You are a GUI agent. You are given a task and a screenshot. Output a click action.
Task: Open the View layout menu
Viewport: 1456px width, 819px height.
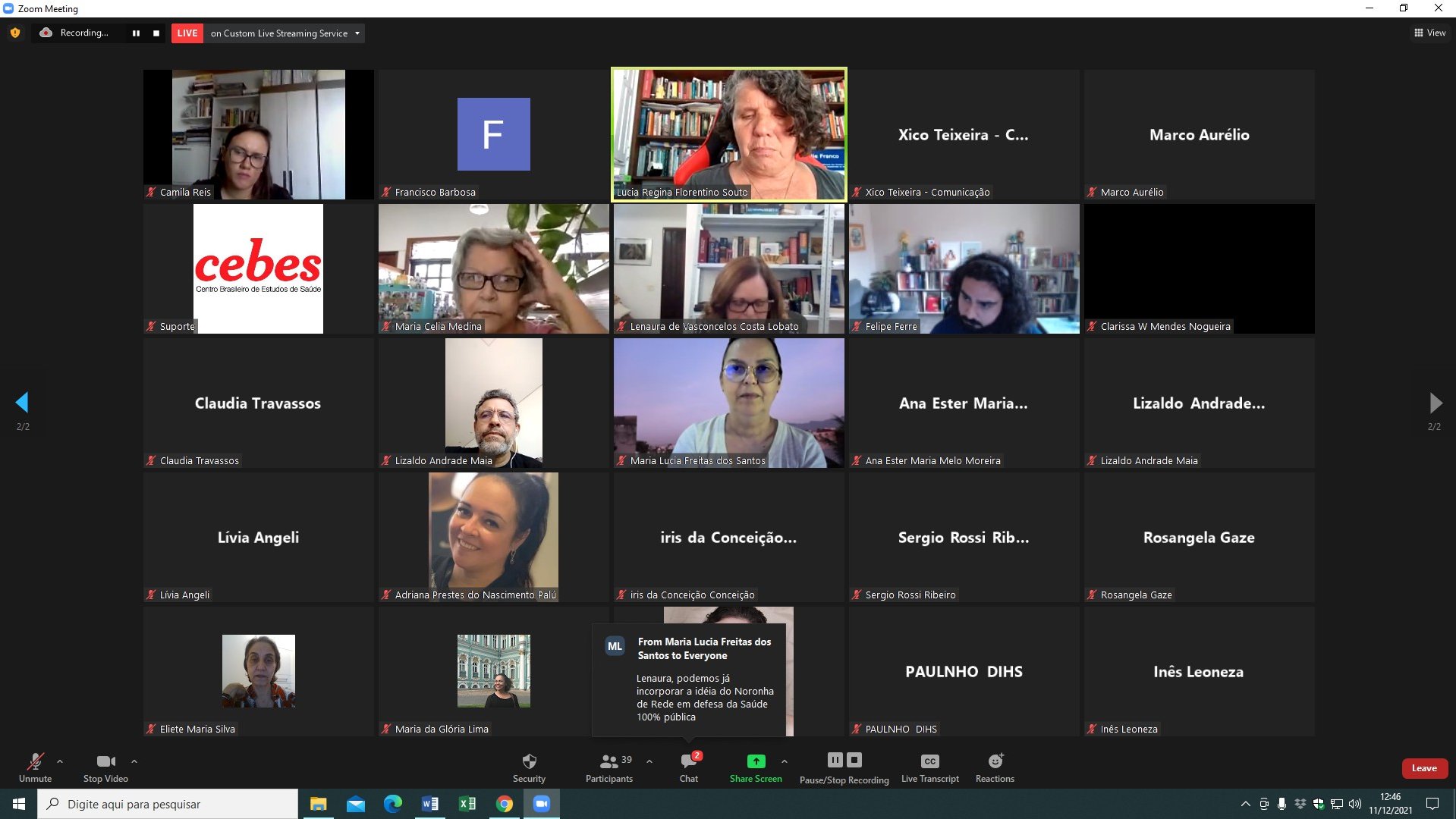click(1430, 33)
